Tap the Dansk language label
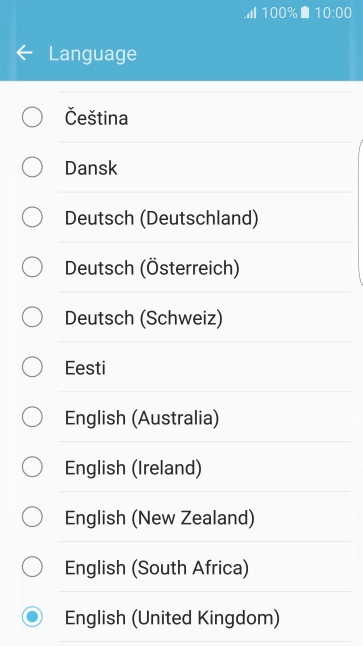The image size is (363, 646). (91, 168)
